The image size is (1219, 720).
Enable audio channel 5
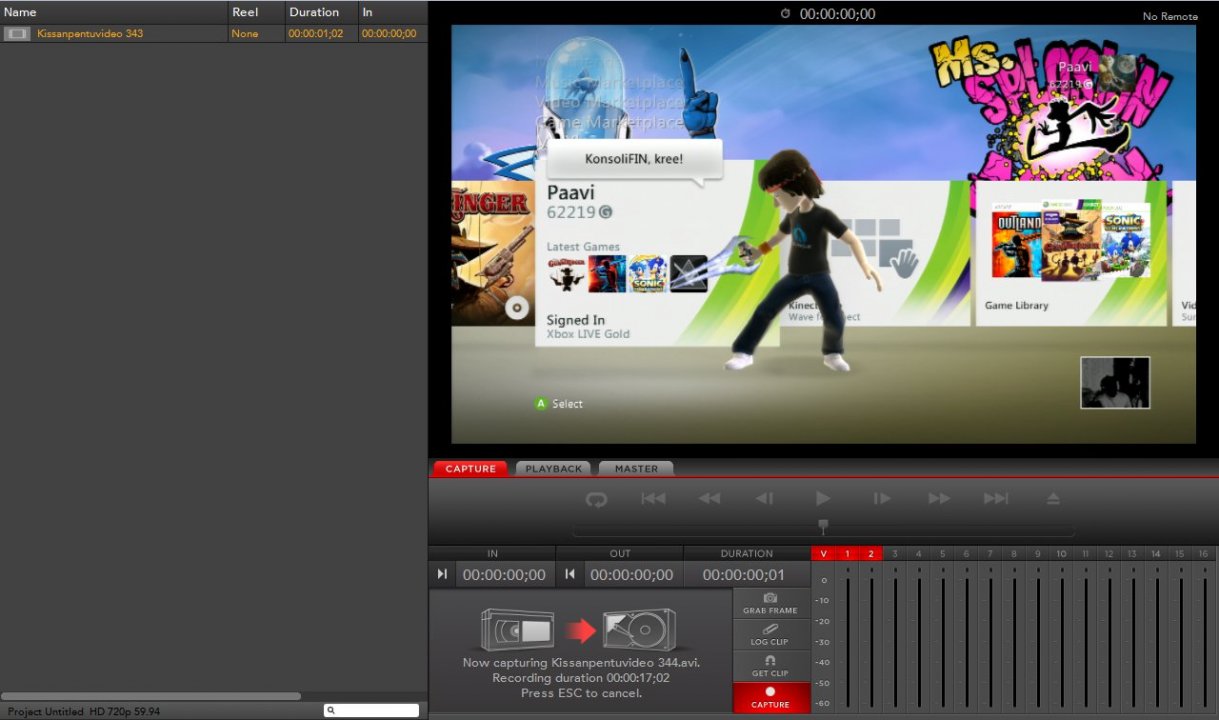click(942, 554)
